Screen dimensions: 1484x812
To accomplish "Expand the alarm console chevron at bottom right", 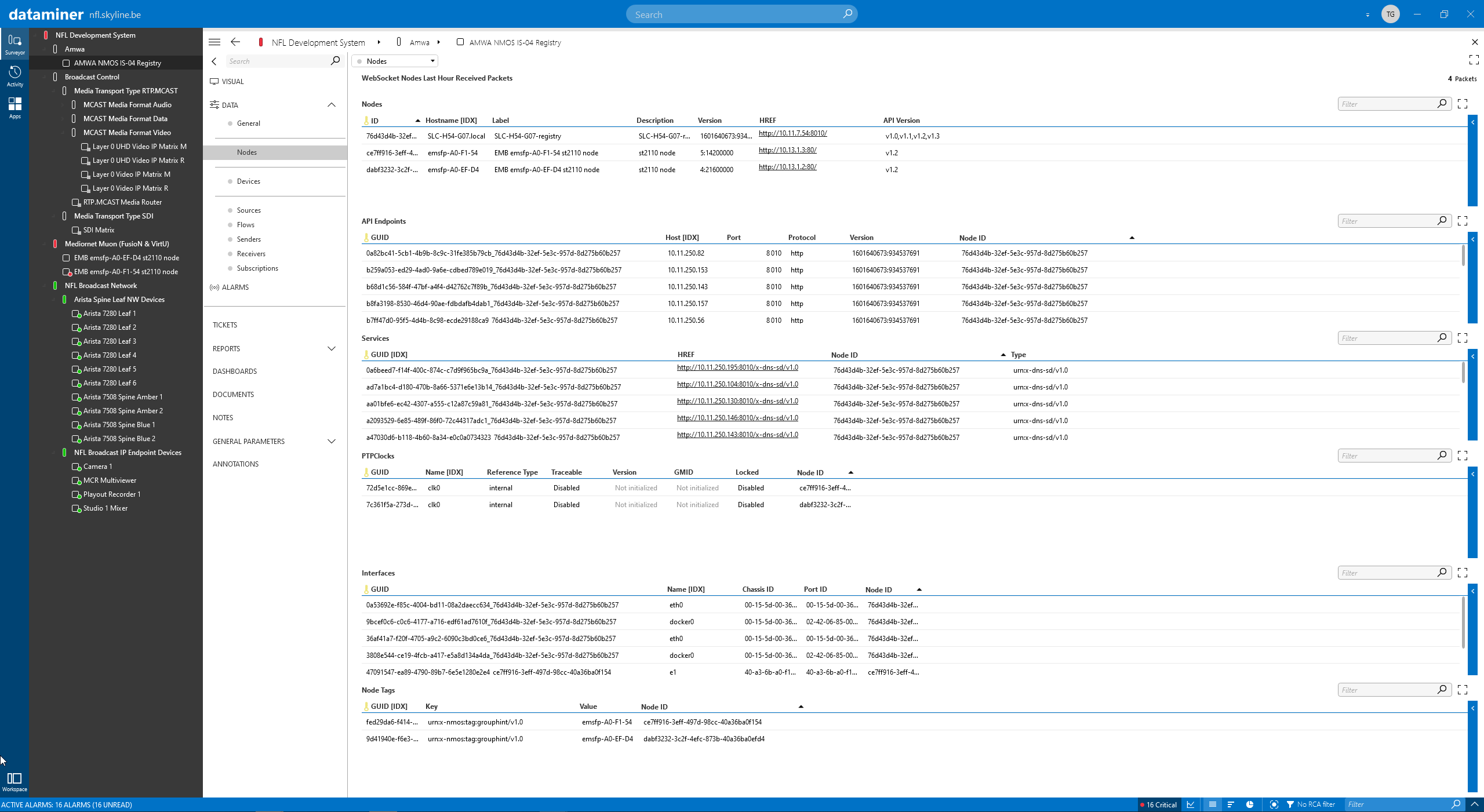I will pyautogui.click(x=1475, y=804).
